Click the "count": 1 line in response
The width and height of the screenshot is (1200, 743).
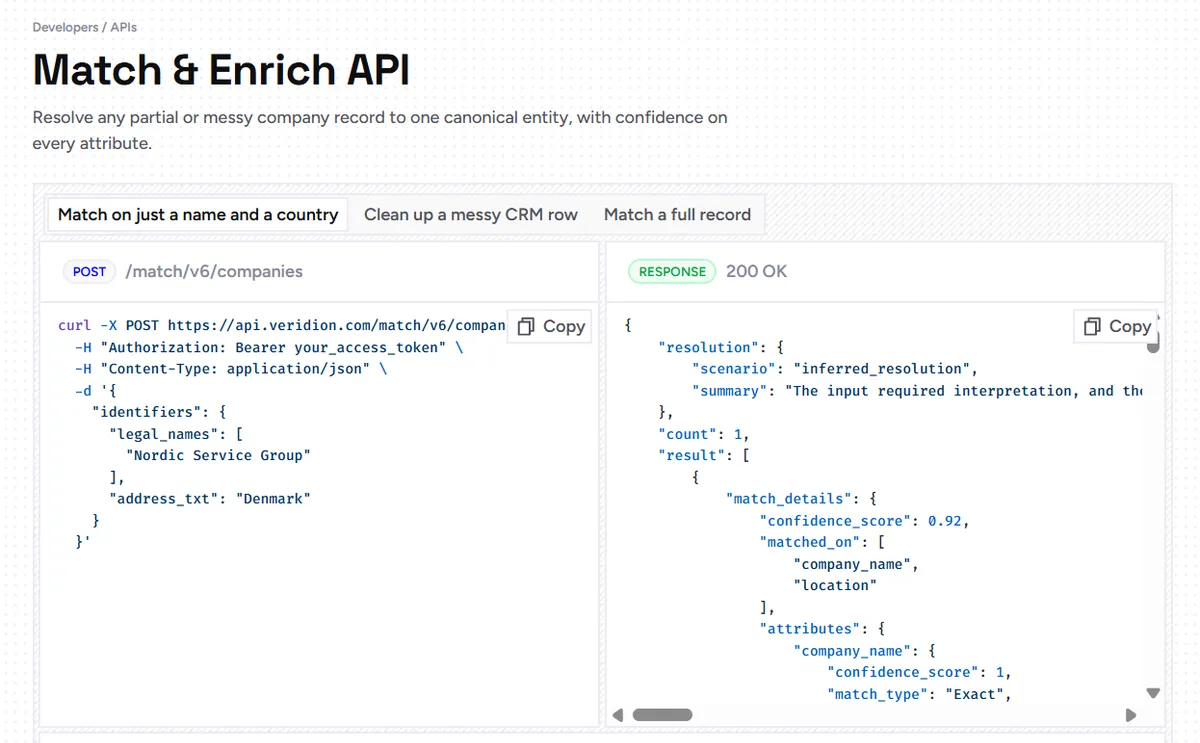704,434
